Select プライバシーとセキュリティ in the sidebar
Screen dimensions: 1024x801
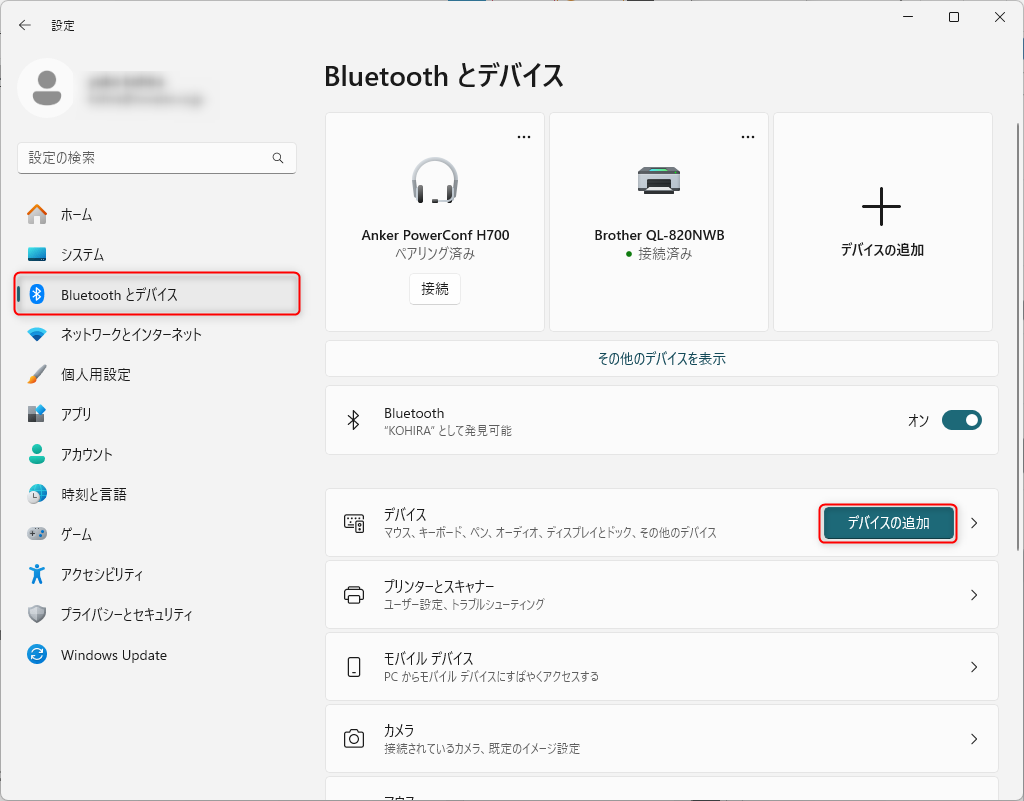coord(157,614)
